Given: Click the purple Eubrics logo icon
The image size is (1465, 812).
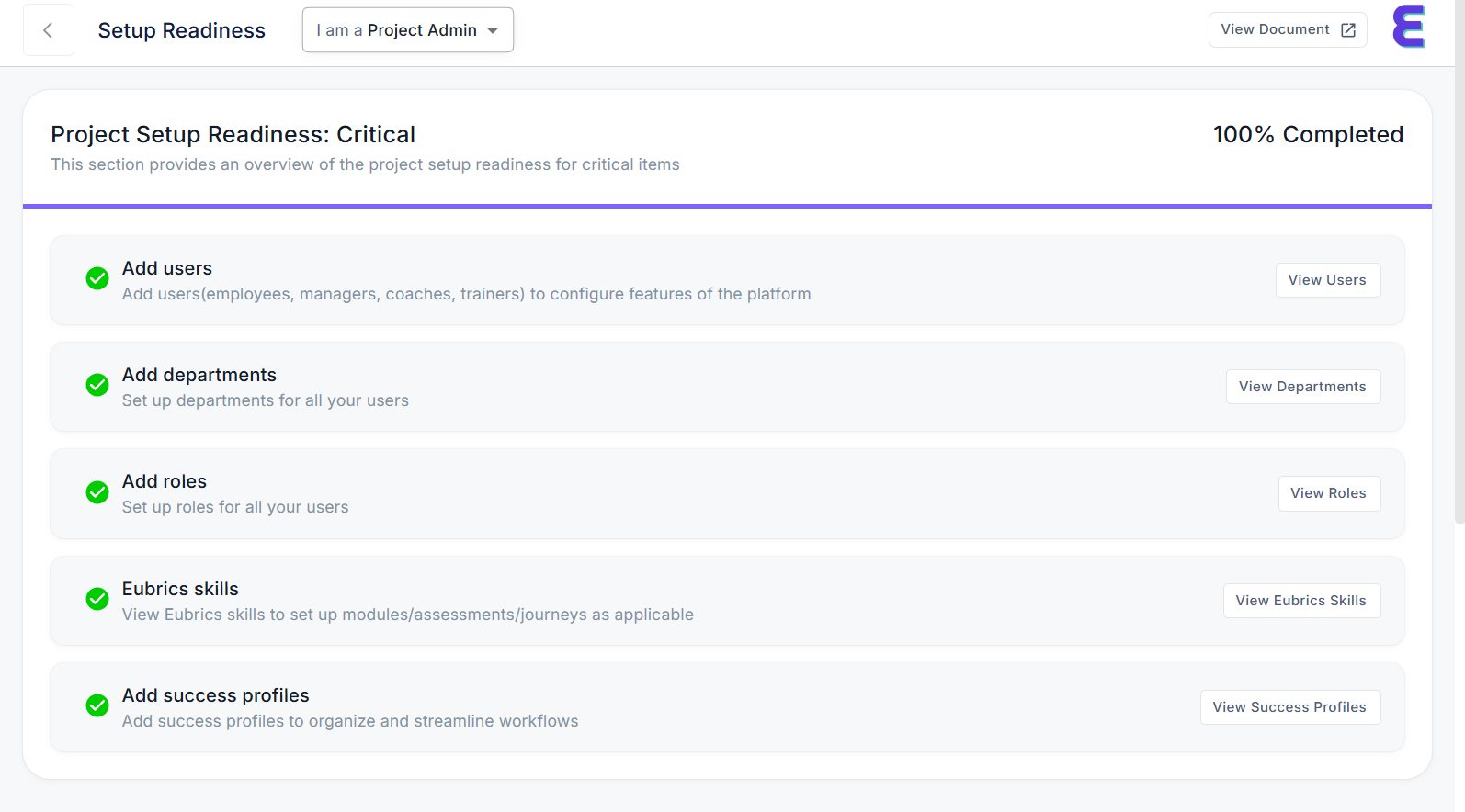Looking at the screenshot, I should point(1408,27).
